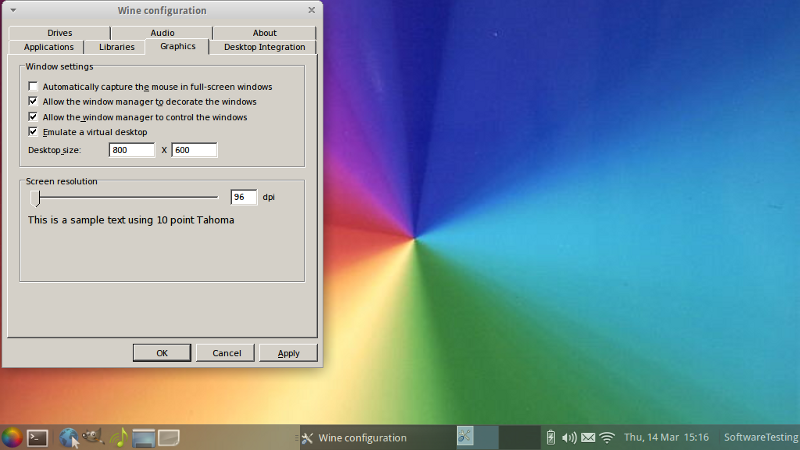Select the Applications tab
This screenshot has width=800, height=450.
pos(48,47)
